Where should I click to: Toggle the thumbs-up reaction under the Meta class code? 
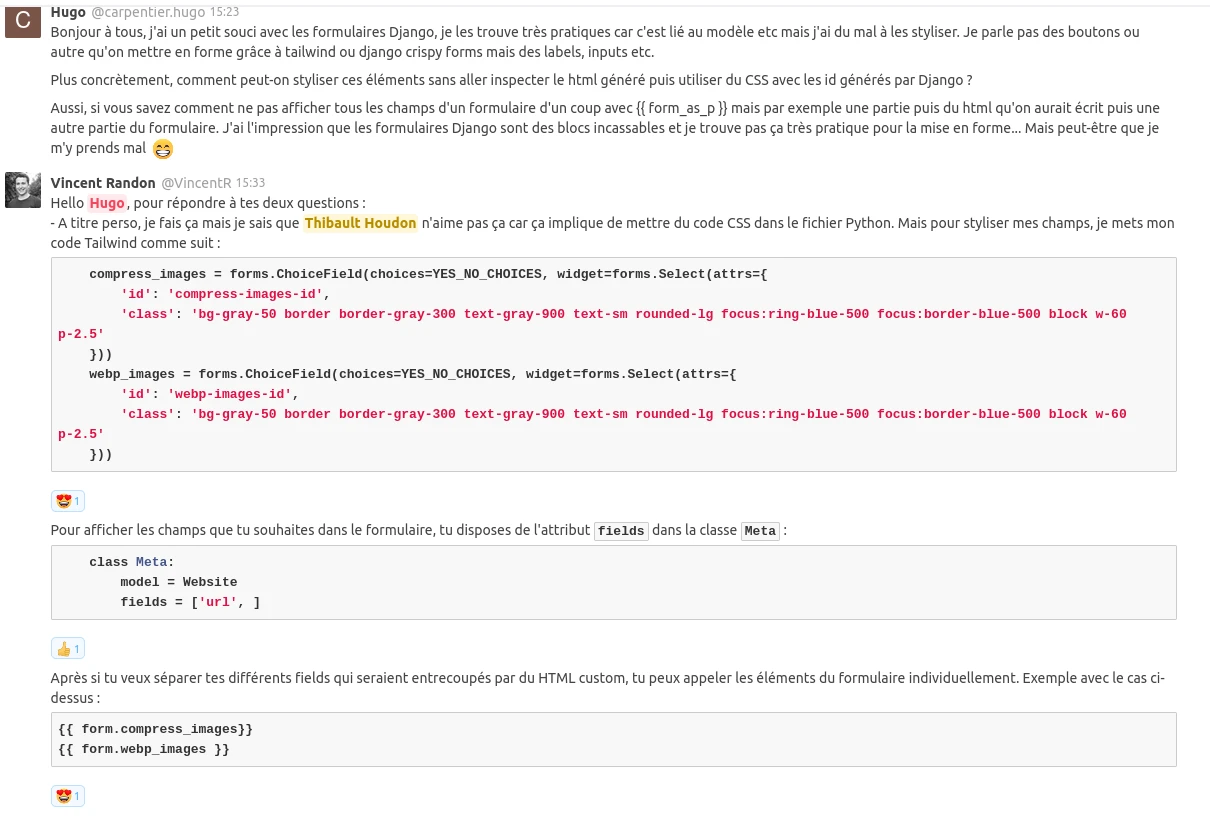(x=68, y=649)
